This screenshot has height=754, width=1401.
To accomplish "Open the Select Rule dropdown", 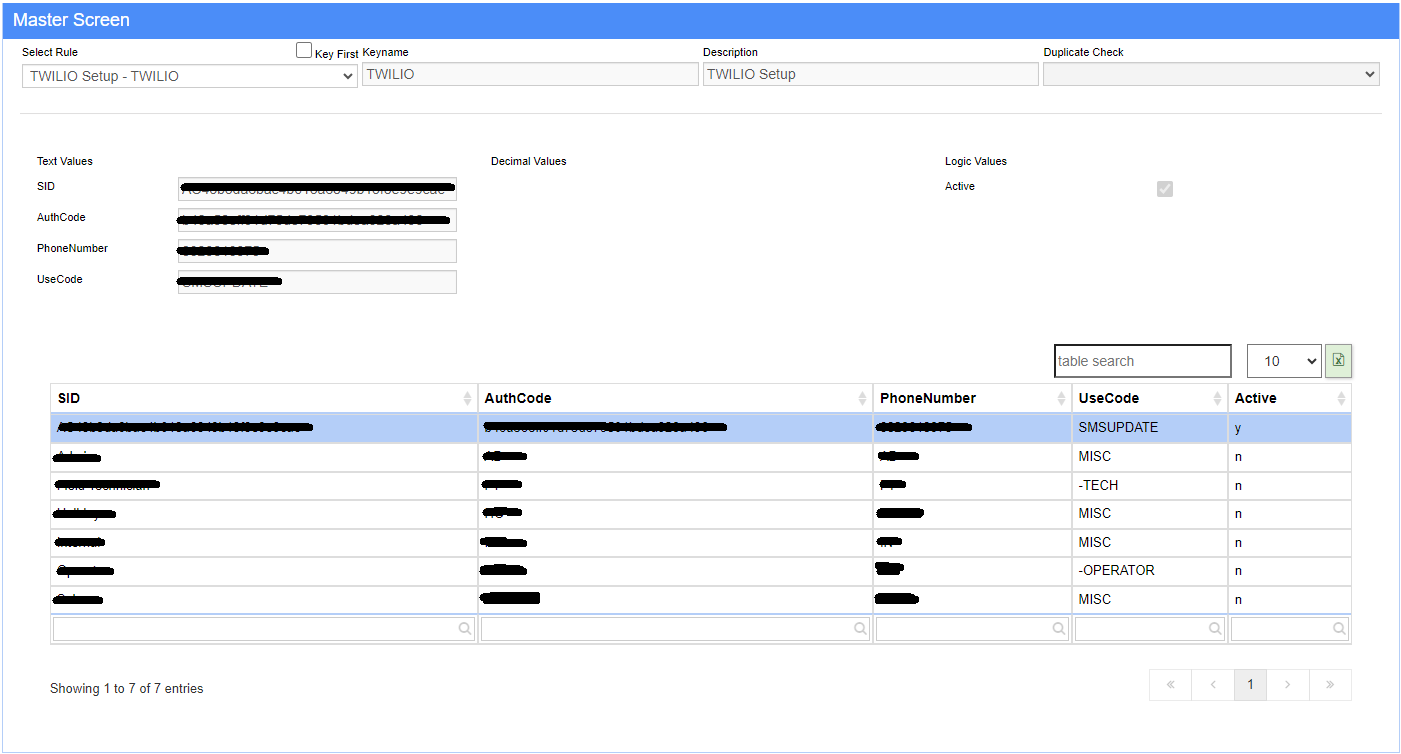I will [x=190, y=76].
